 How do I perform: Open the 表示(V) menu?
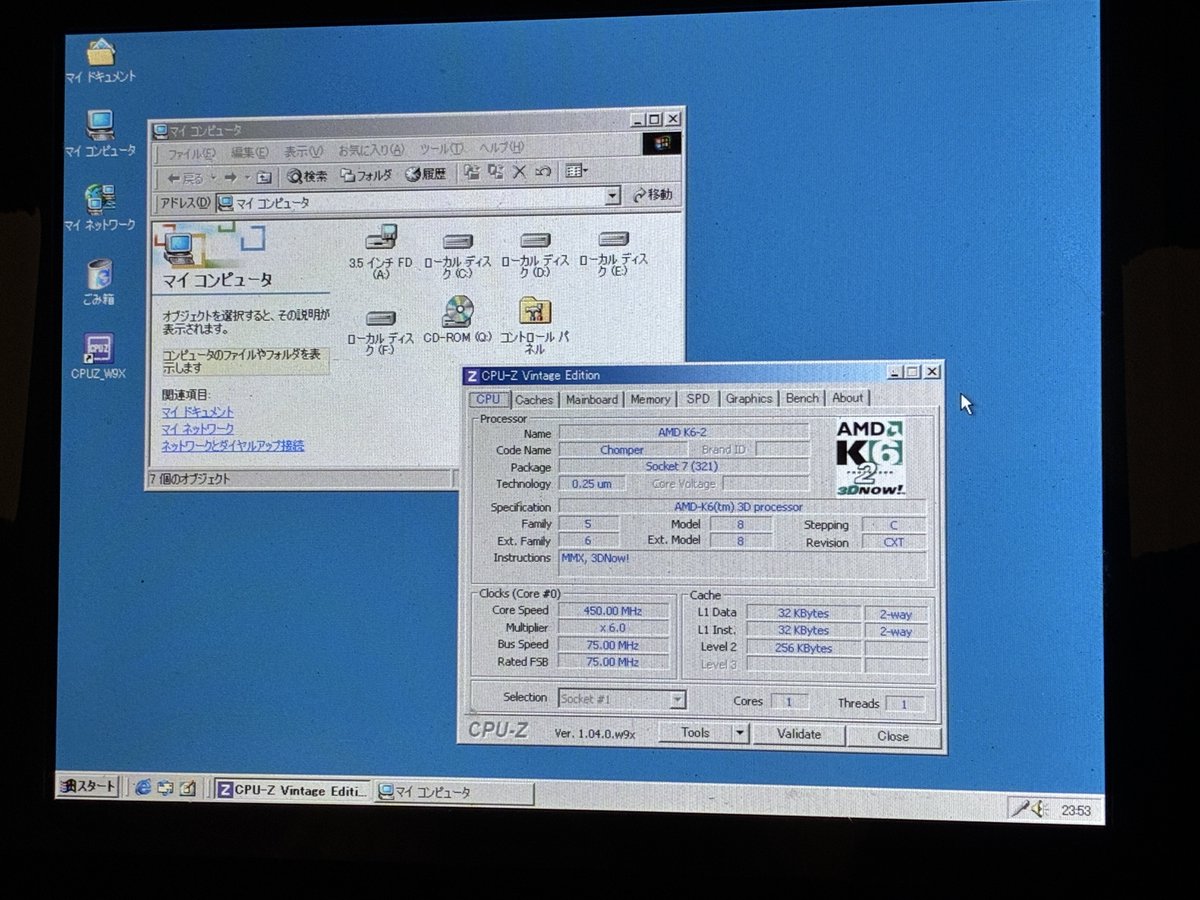(303, 152)
